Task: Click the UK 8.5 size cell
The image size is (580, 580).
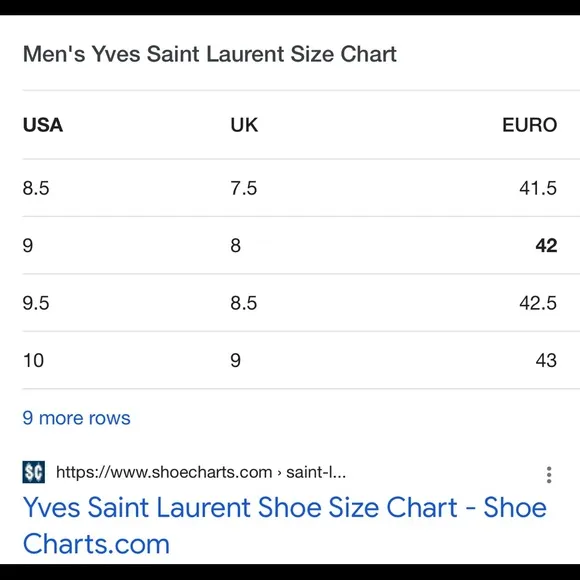Action: tap(244, 303)
